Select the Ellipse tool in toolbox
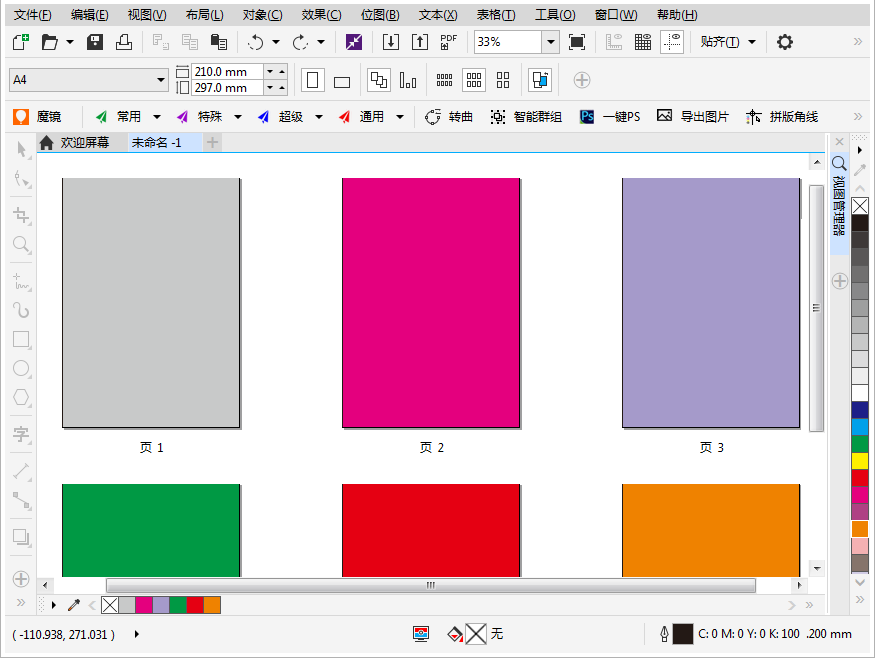The width and height of the screenshot is (875, 658). tap(21, 368)
